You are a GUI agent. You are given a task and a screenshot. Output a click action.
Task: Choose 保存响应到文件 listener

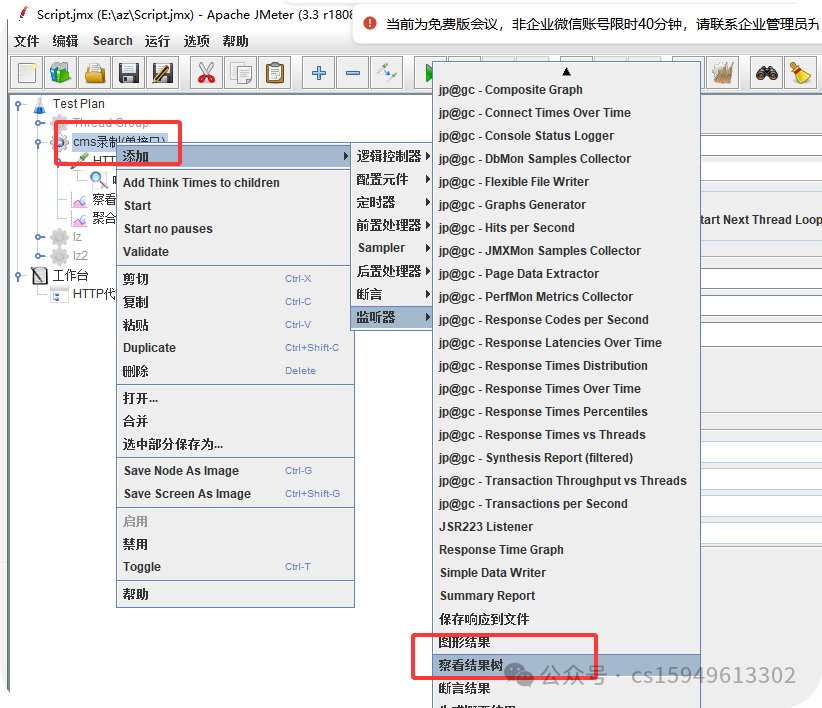tap(567, 619)
